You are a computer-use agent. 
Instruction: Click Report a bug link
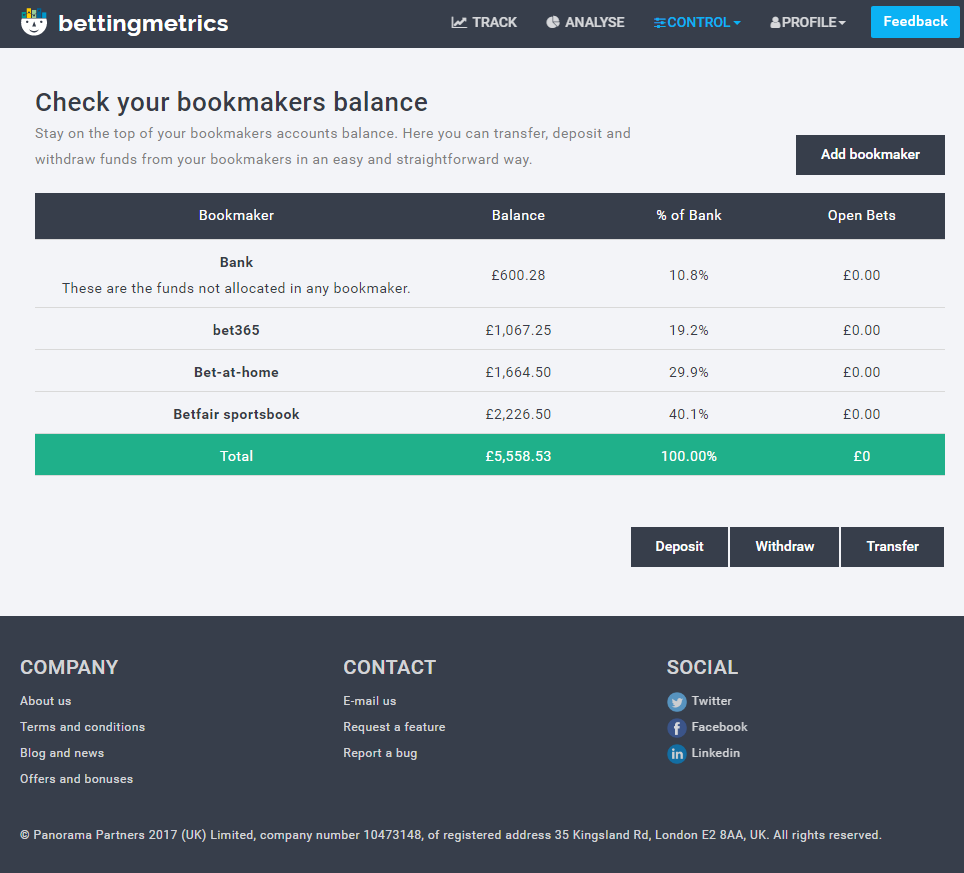pos(380,753)
